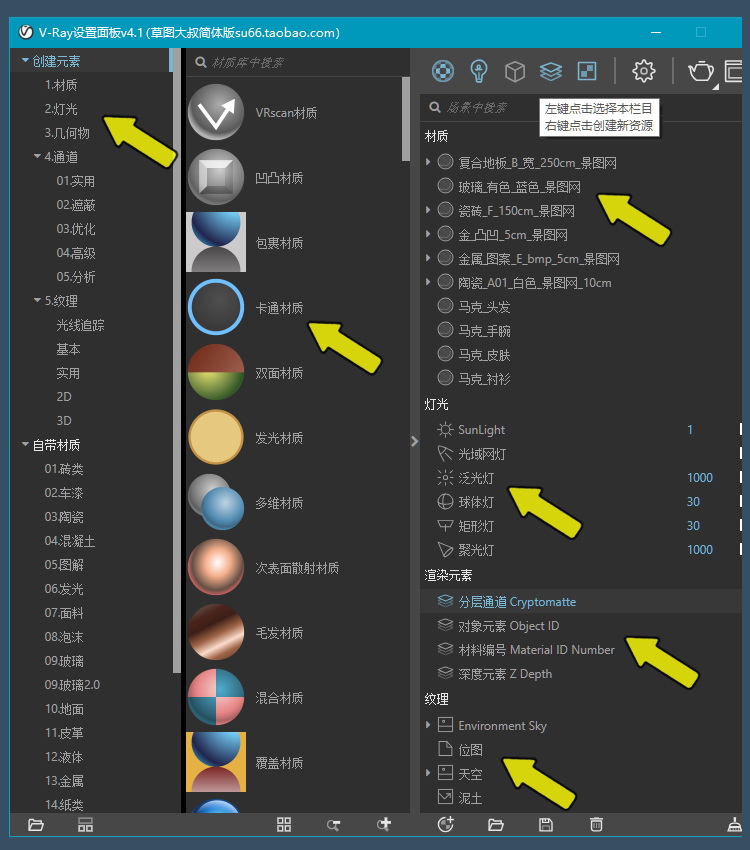Viewport: 750px width, 850px height.
Task: Expand the 陶瓷_A01_白色 material
Action: (x=428, y=282)
